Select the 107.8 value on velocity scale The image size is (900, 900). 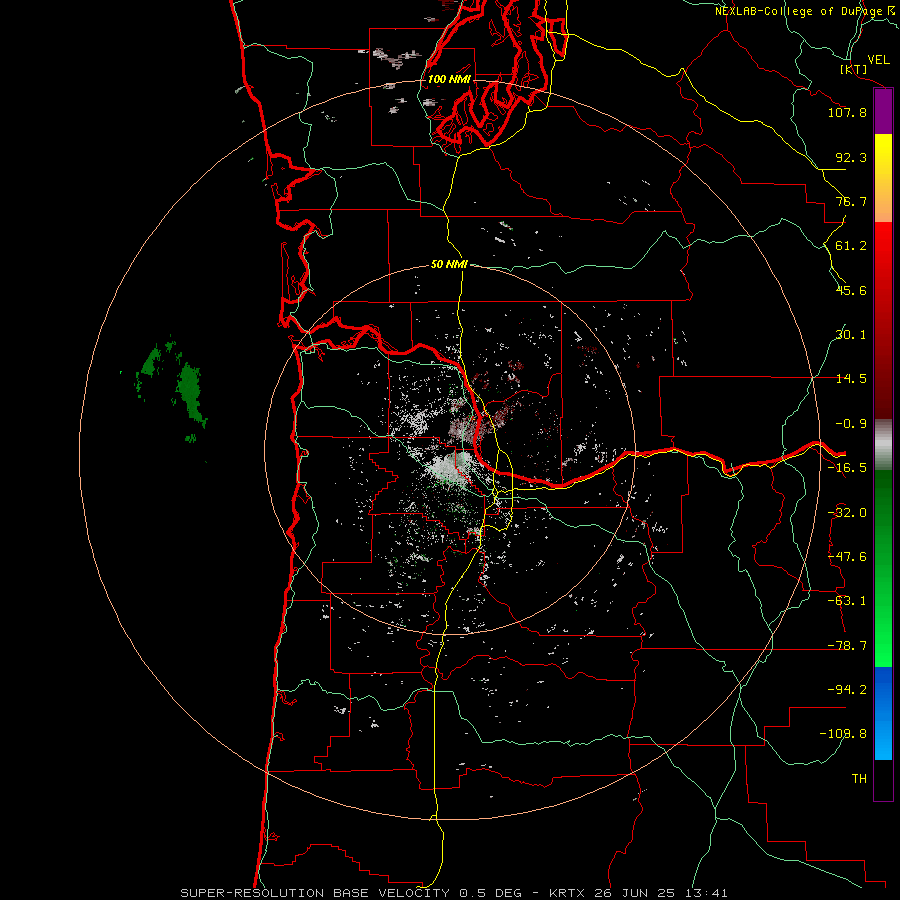847,112
